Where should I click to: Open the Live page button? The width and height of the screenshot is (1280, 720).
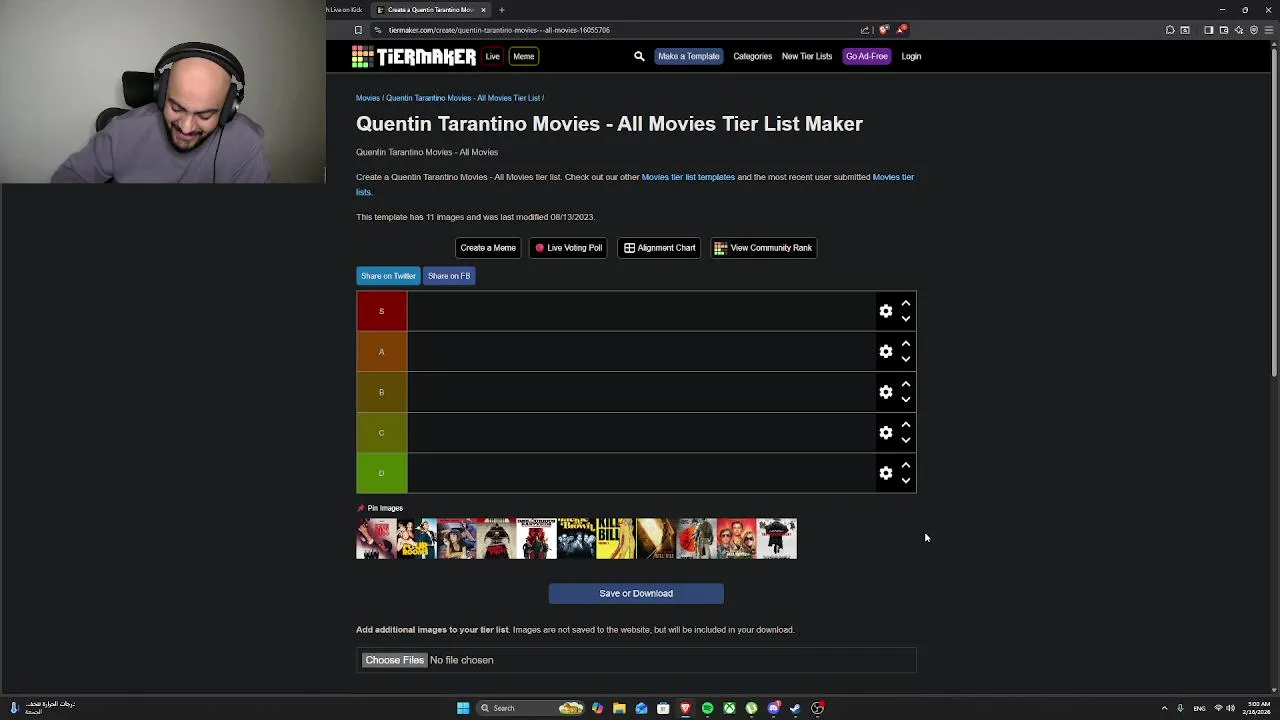coord(492,57)
